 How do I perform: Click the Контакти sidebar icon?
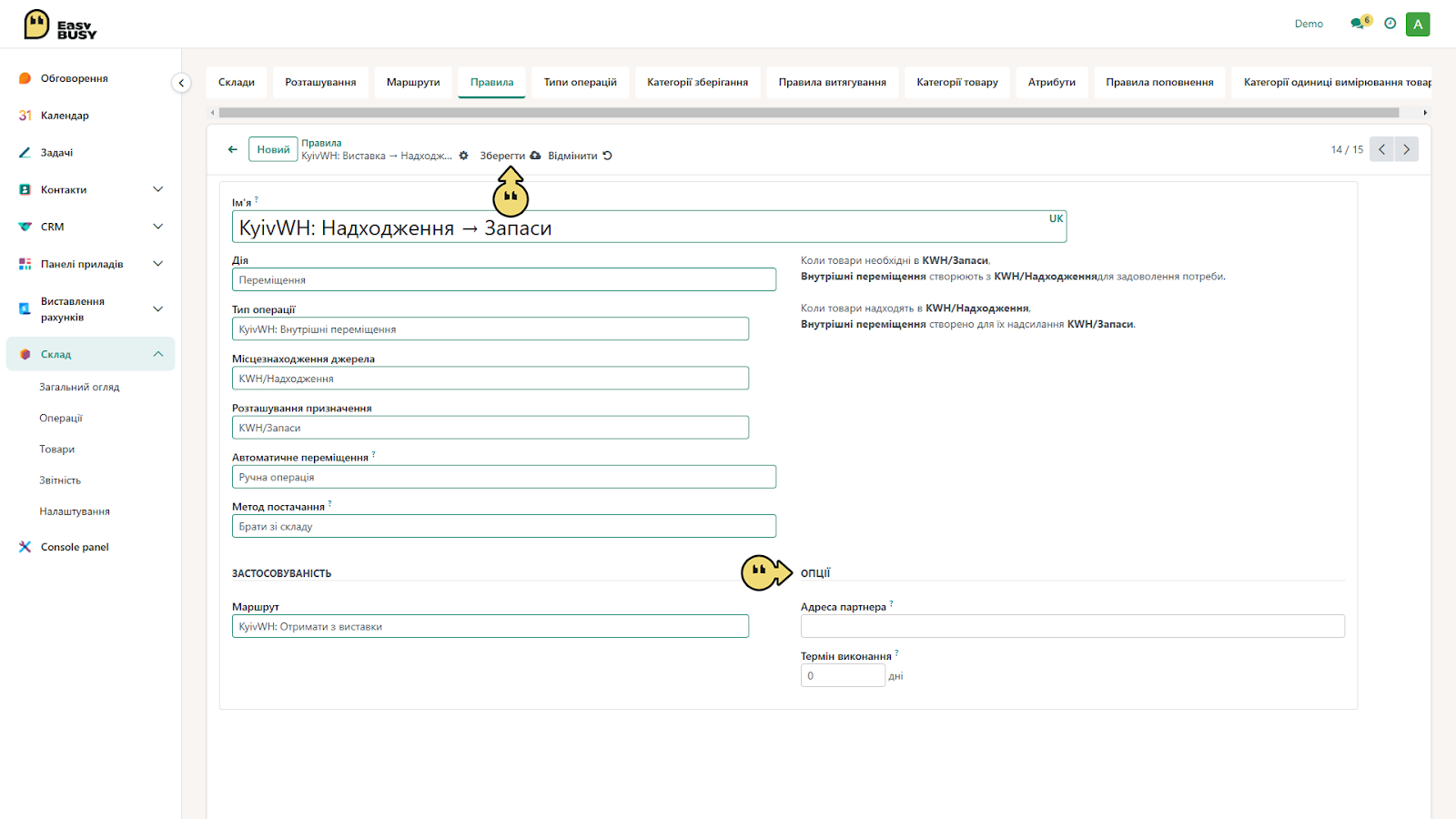tap(25, 189)
